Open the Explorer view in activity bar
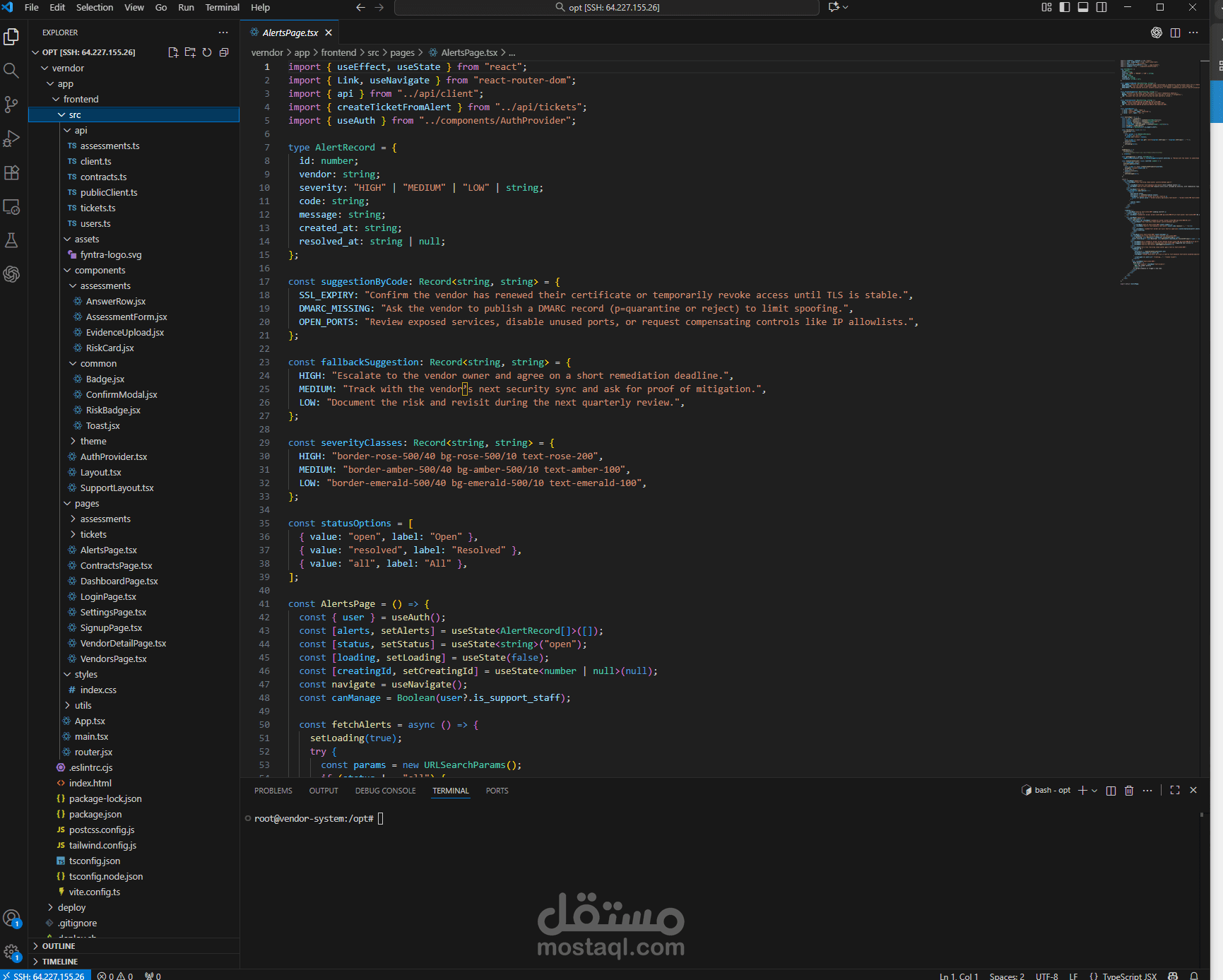 (x=11, y=37)
